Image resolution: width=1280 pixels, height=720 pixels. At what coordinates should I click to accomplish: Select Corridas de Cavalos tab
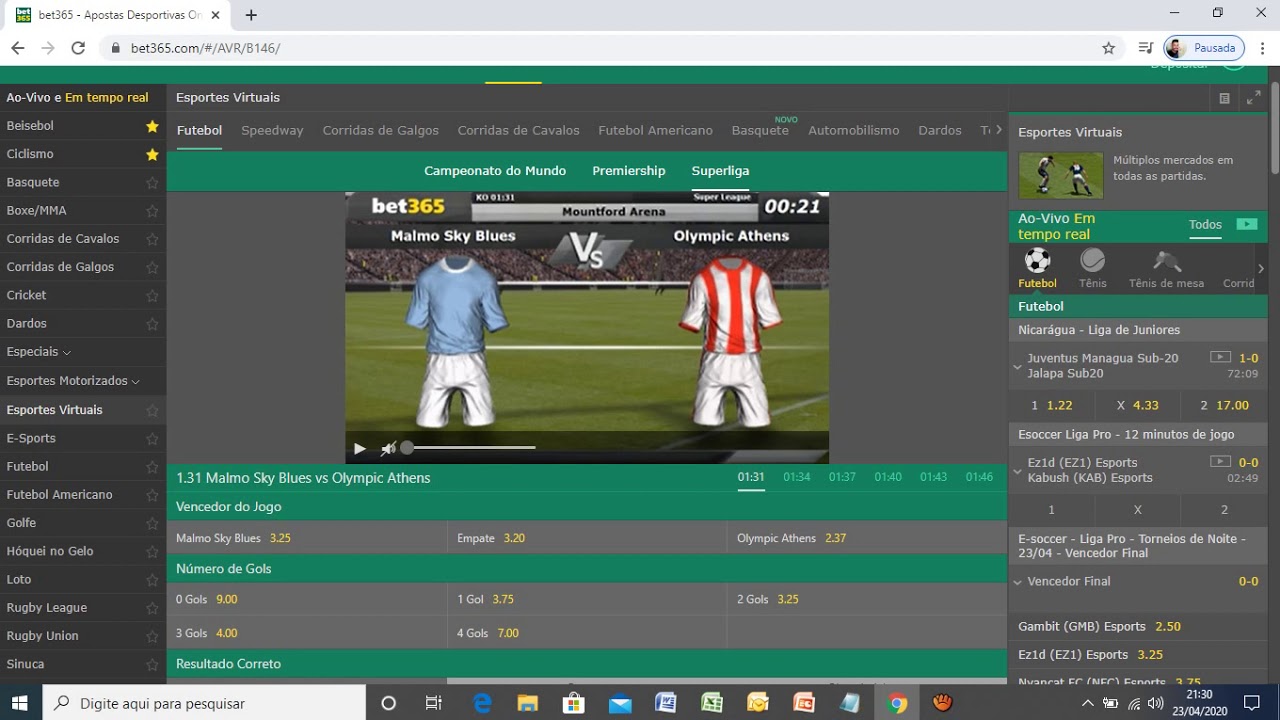tap(518, 130)
